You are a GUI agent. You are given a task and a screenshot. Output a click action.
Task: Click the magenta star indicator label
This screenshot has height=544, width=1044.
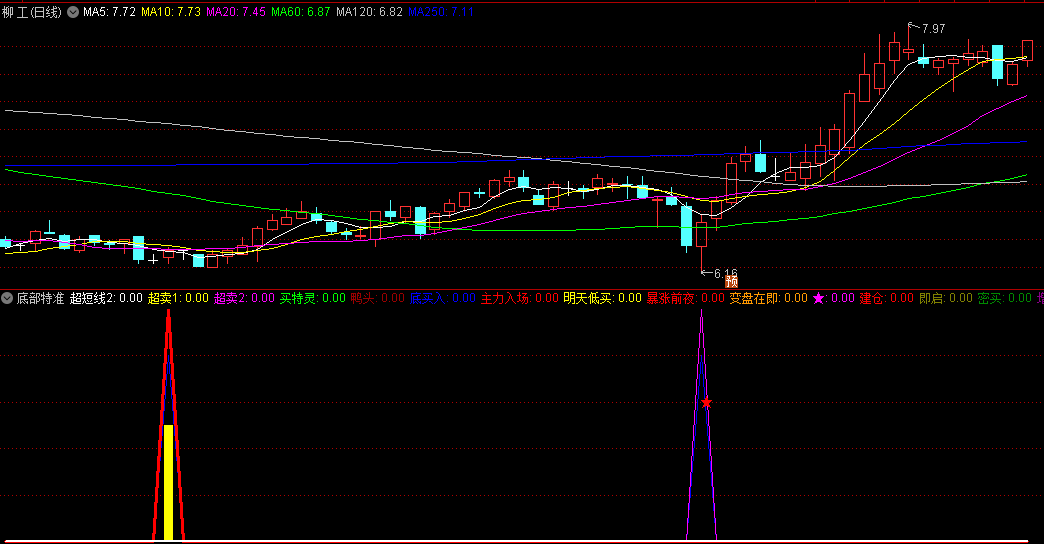click(x=833, y=298)
